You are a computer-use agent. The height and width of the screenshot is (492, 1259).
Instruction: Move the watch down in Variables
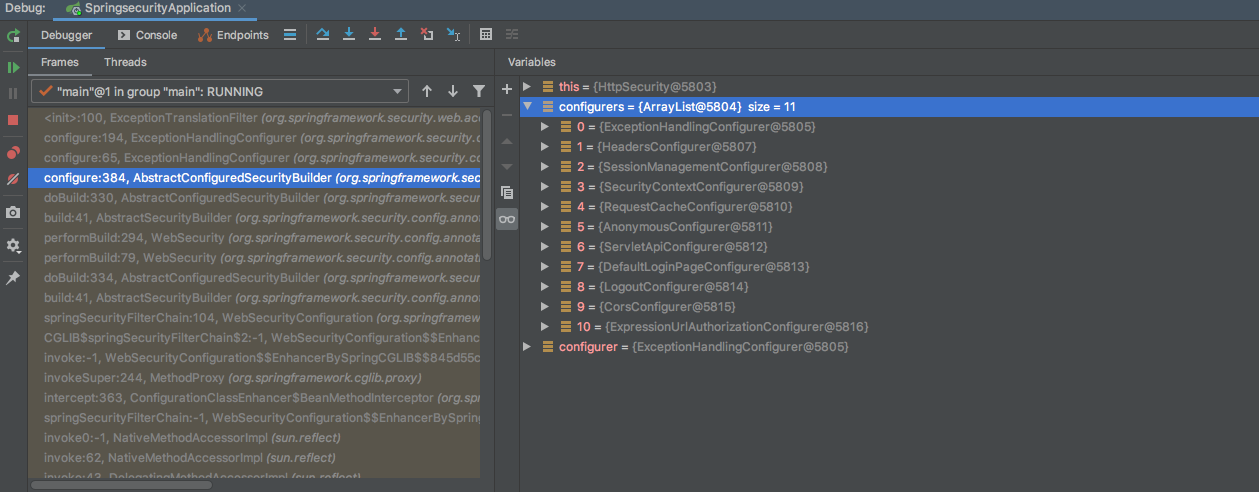(507, 166)
